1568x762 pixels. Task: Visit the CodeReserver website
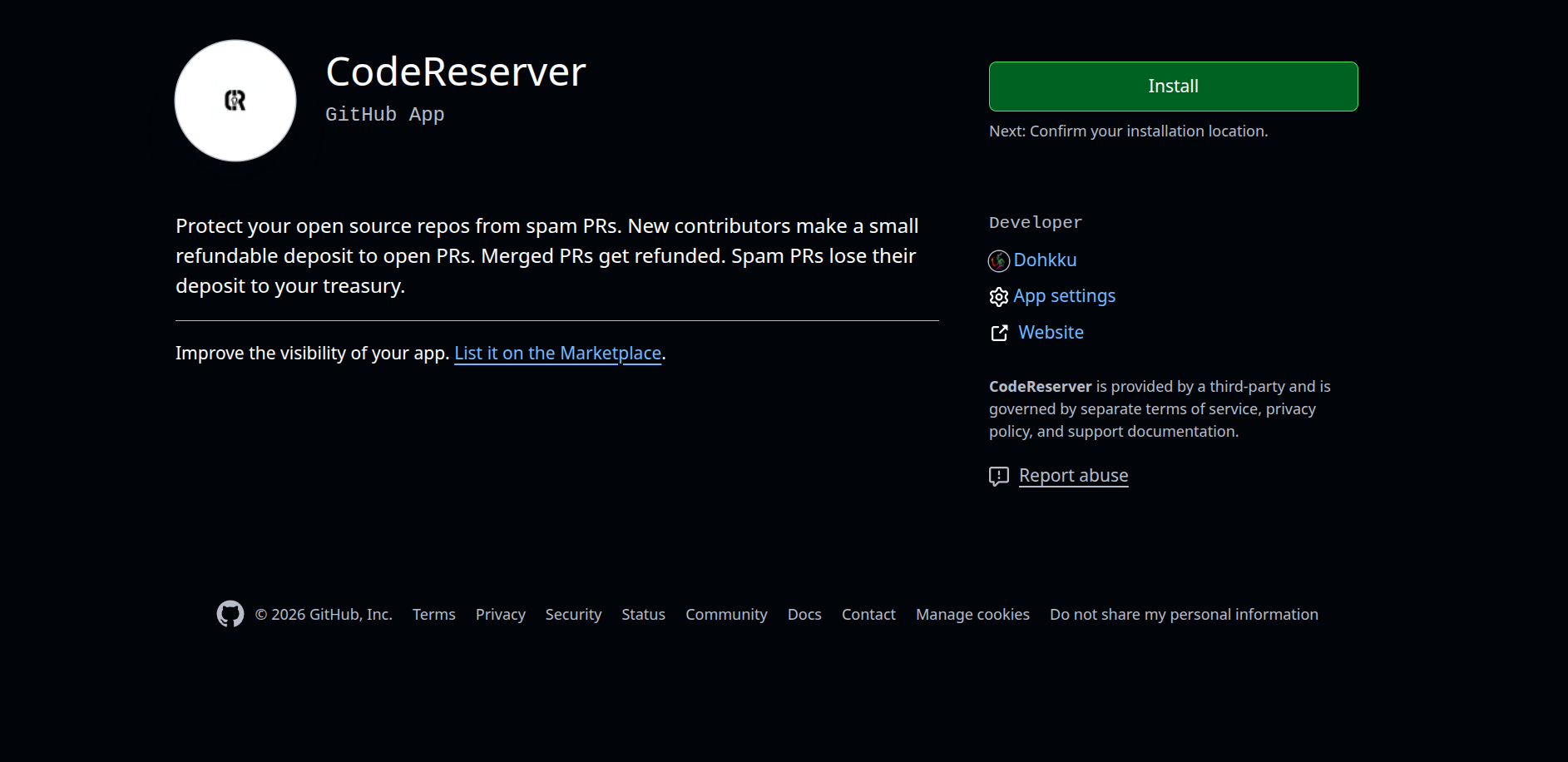tap(1050, 332)
